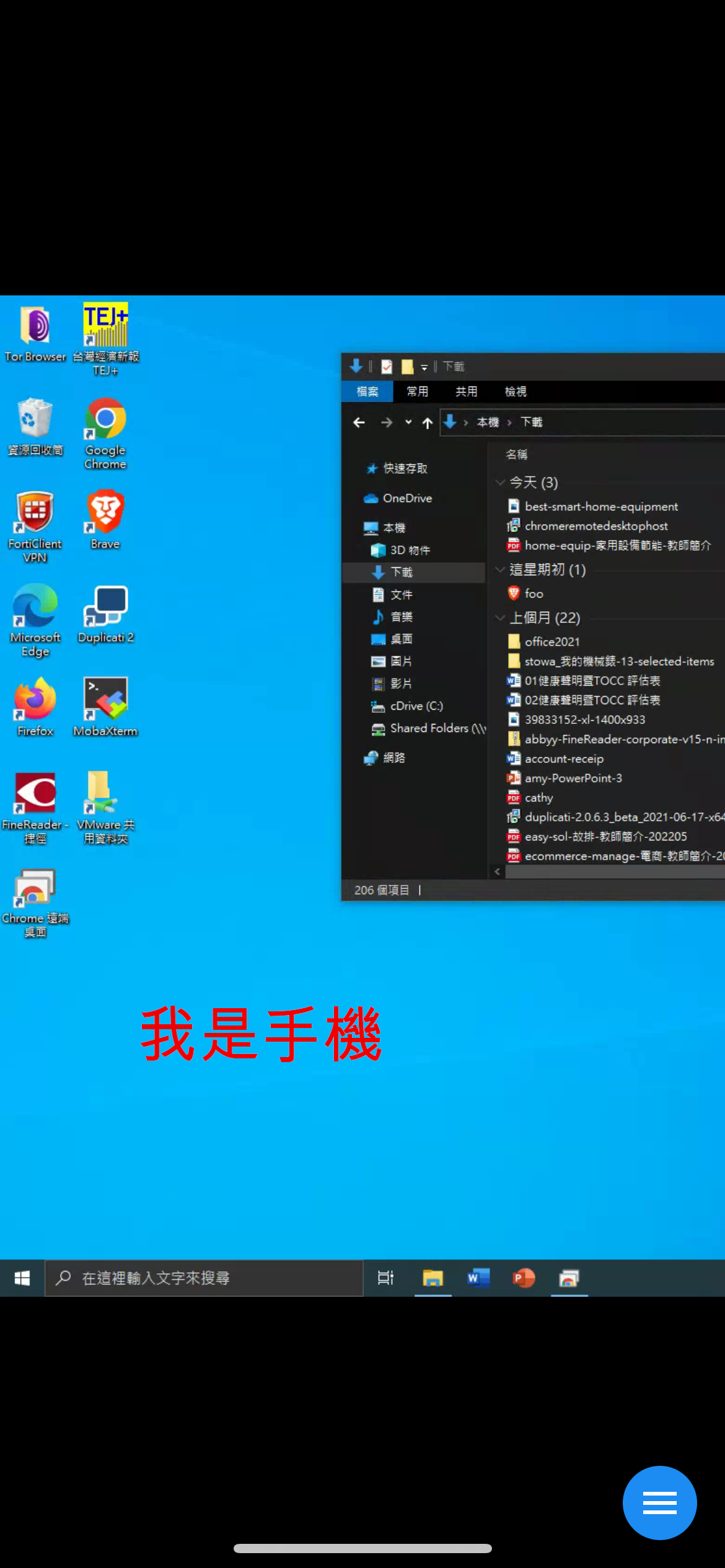
Task: Open the FortiClient VPN shortcut
Action: 35,513
